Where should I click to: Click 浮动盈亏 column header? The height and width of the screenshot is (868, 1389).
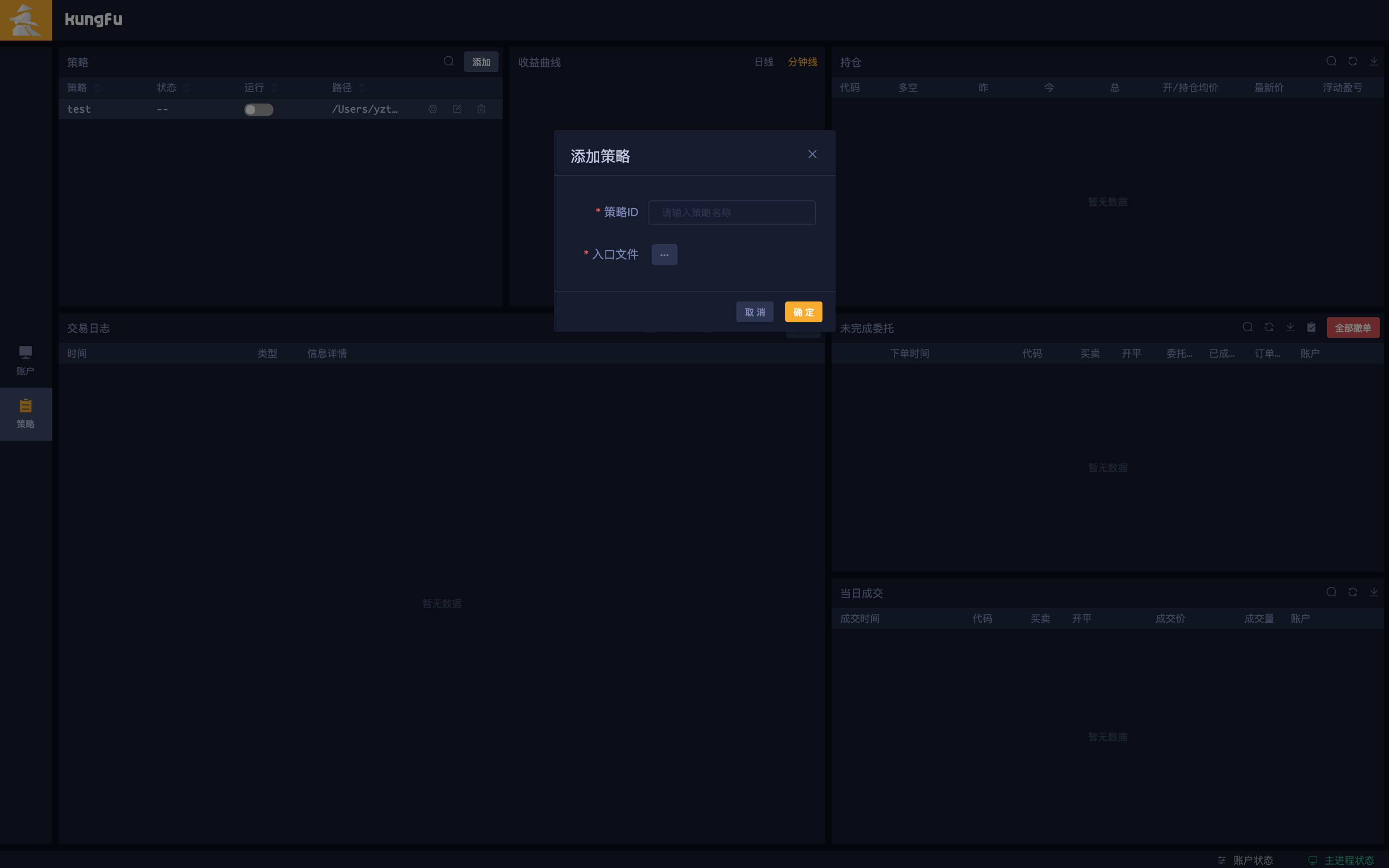pos(1343,88)
